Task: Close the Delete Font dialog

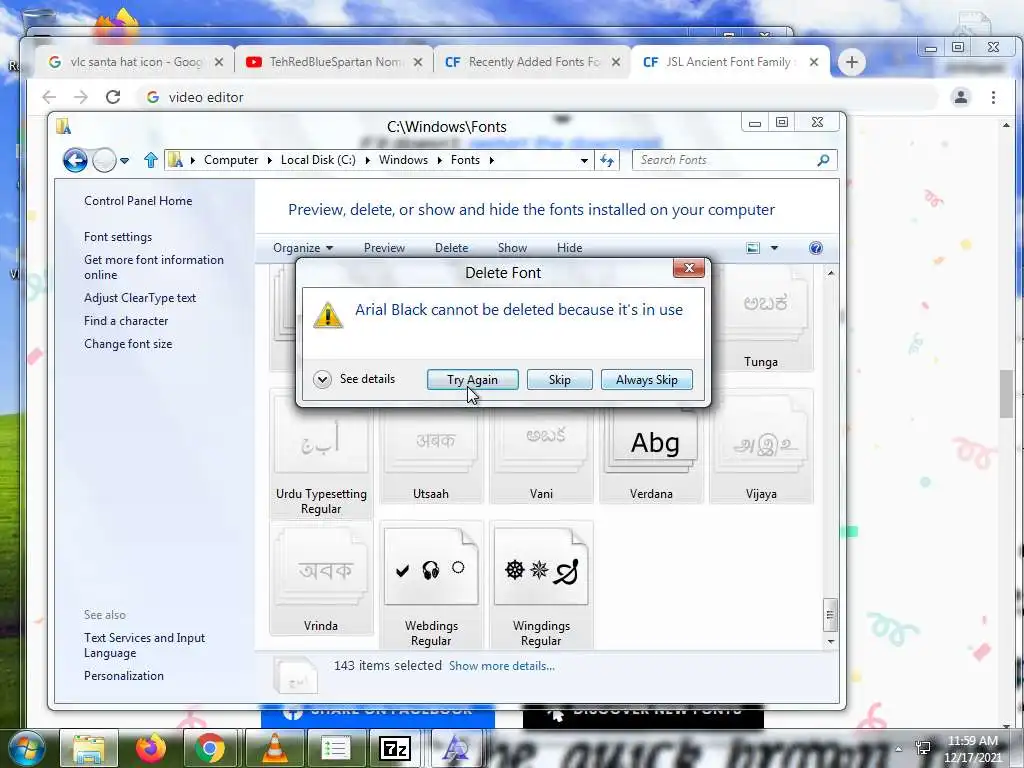Action: tap(688, 268)
